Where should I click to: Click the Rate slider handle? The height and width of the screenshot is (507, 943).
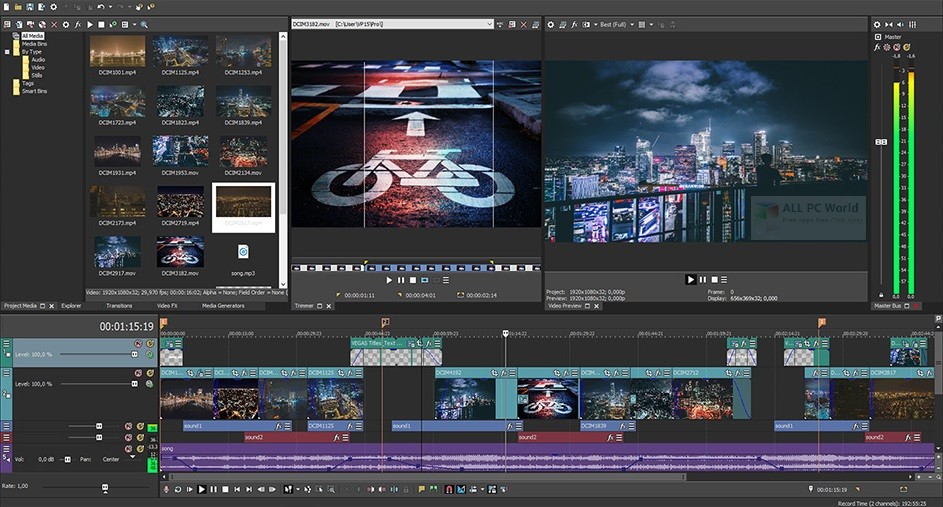(105, 485)
